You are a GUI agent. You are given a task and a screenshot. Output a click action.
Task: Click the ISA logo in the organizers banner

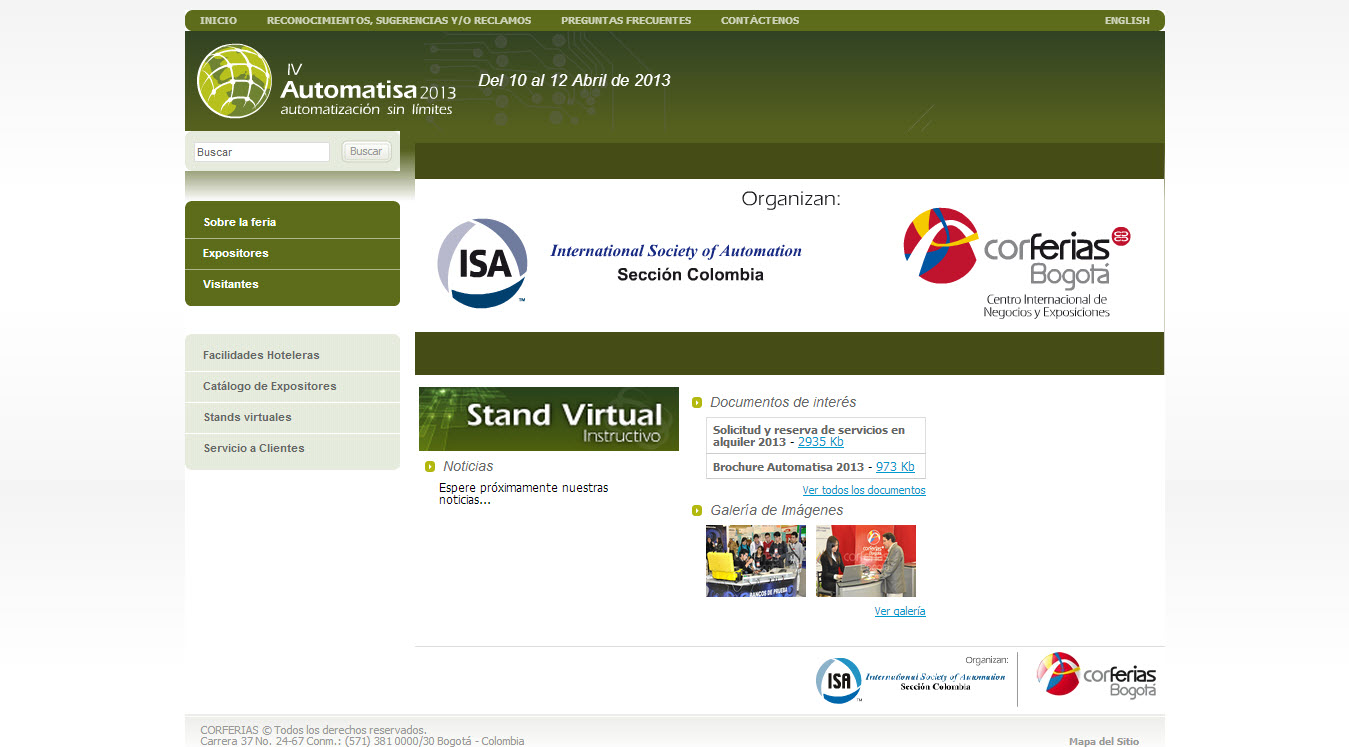coord(482,263)
